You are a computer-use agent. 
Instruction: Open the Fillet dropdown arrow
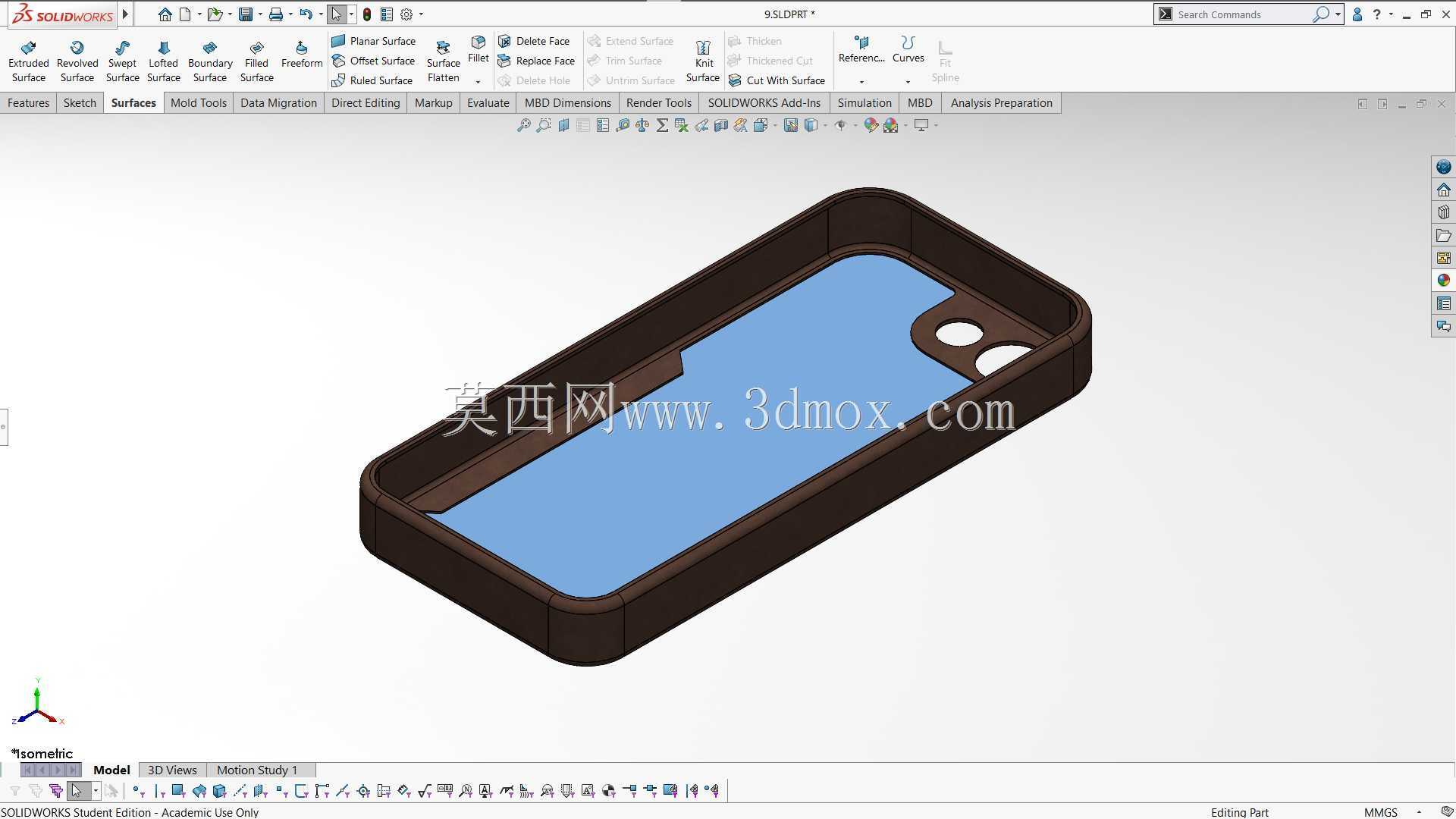[478, 81]
